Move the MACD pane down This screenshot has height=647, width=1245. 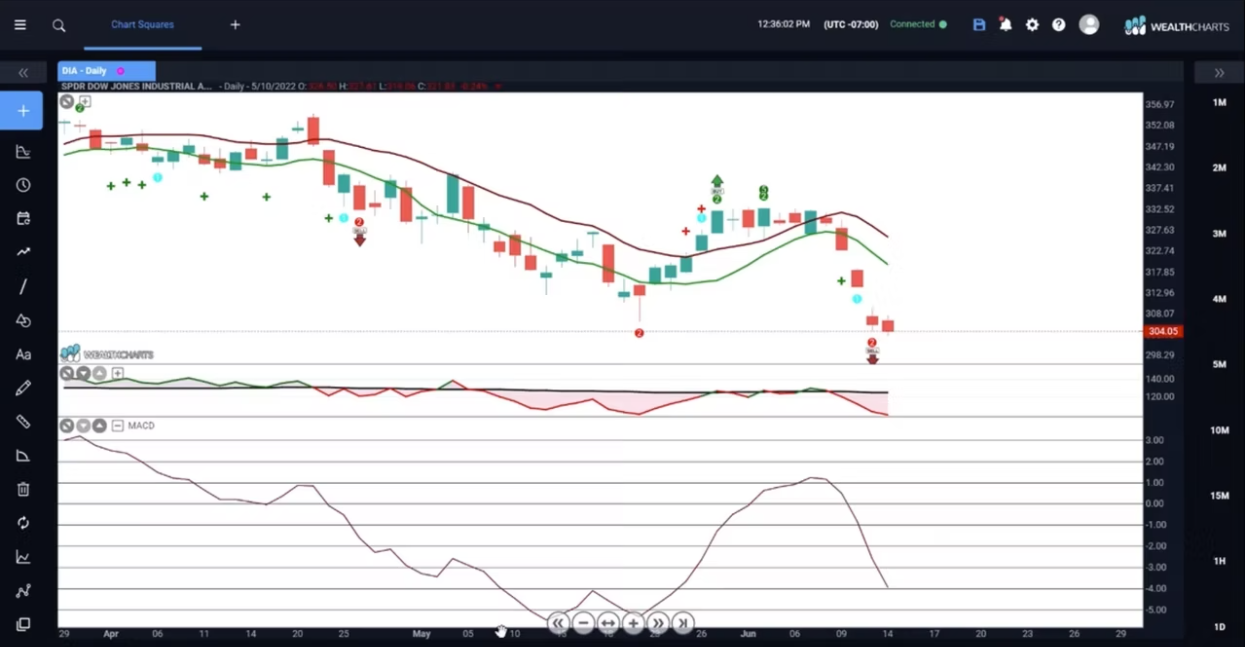[x=84, y=426]
